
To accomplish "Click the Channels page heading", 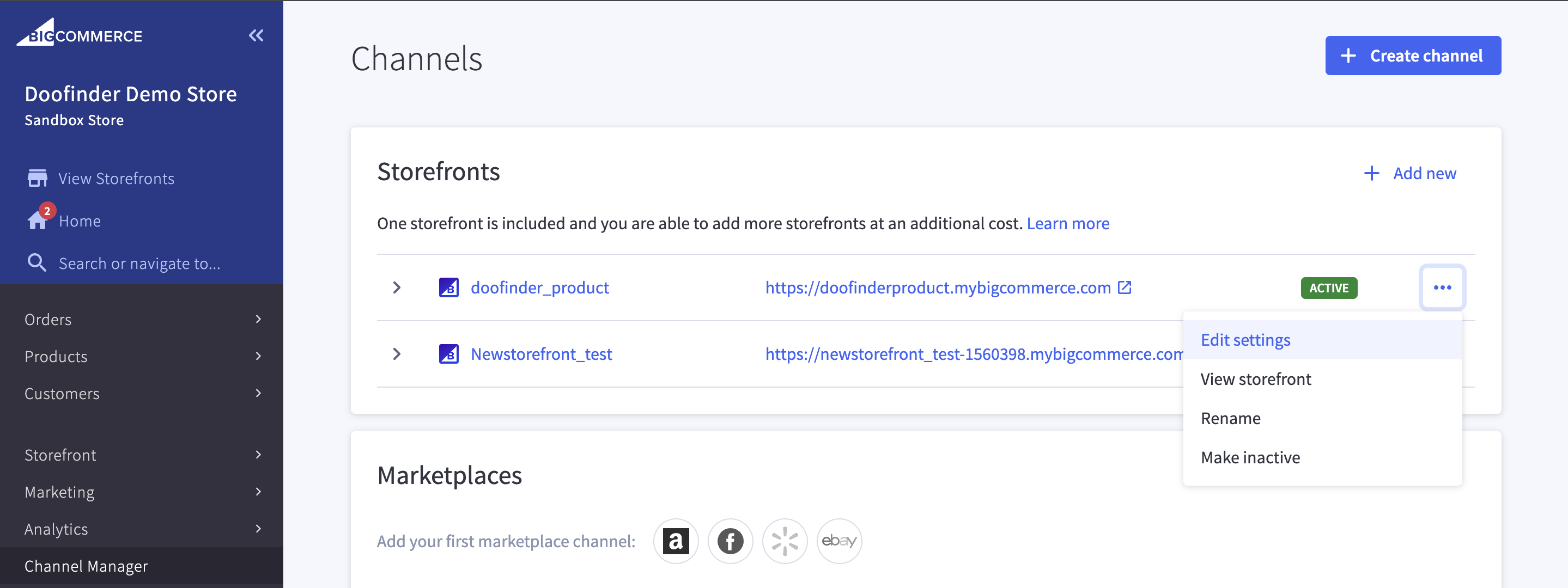I will (416, 58).
